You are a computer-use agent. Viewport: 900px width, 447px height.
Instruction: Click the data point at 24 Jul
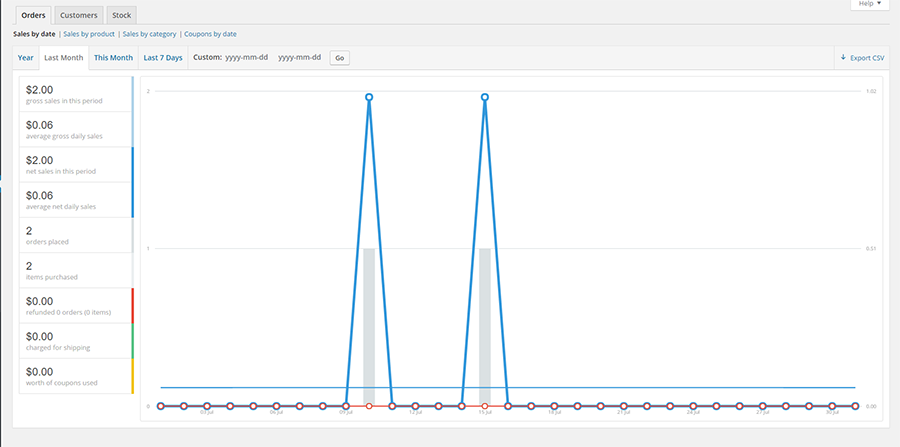click(693, 406)
